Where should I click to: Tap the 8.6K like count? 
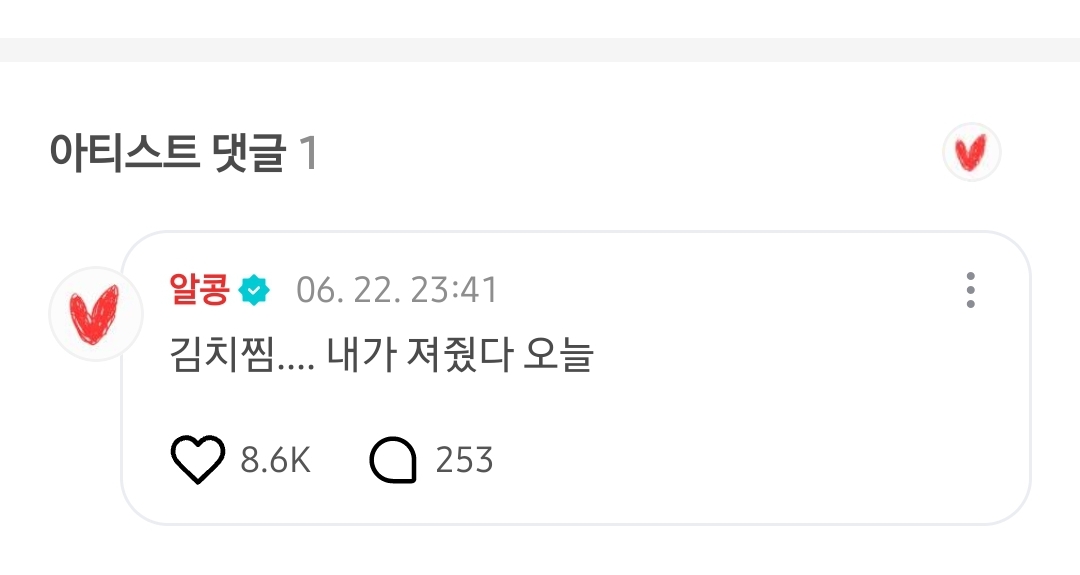[x=276, y=460]
